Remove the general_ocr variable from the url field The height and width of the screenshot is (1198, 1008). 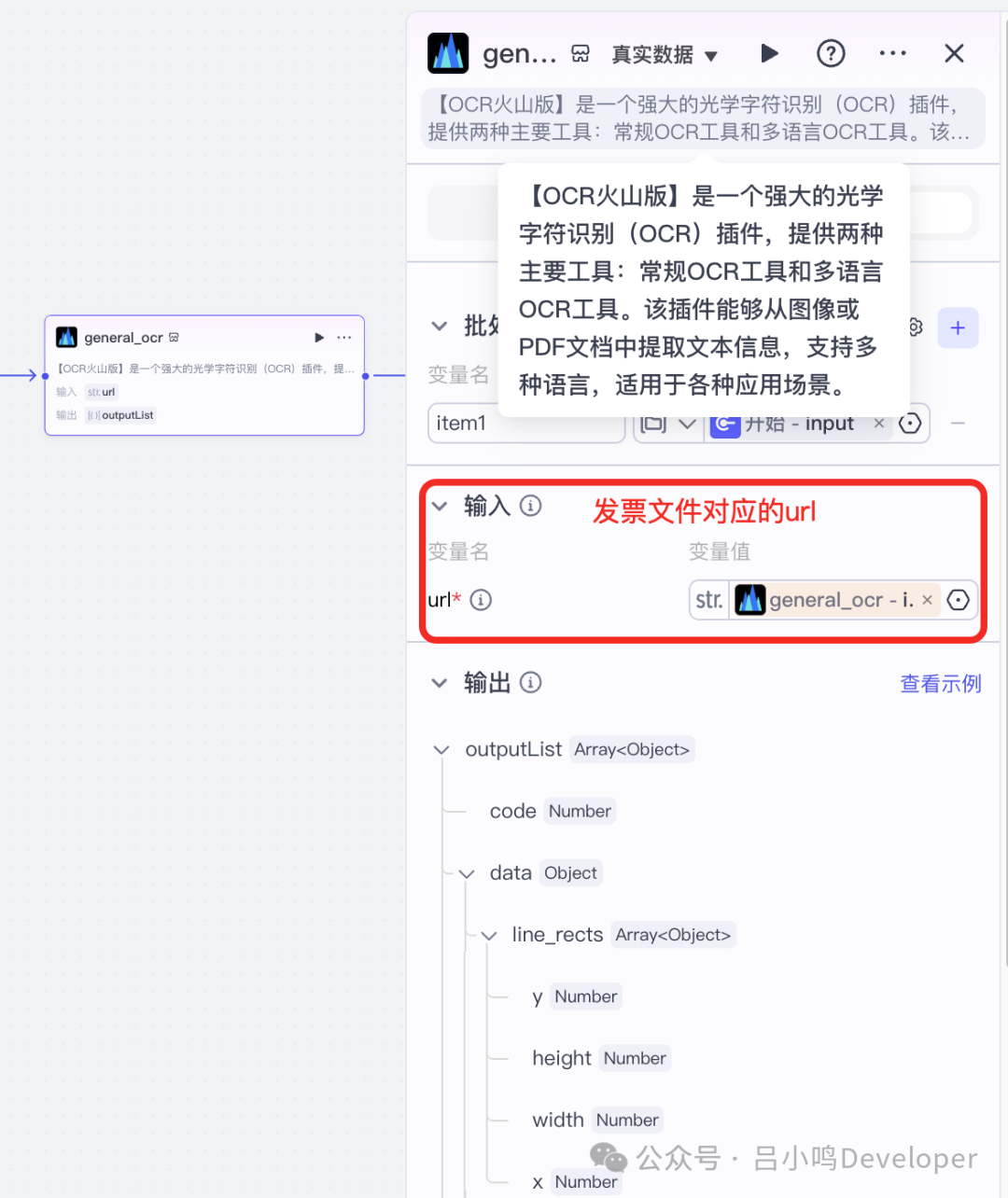point(927,600)
